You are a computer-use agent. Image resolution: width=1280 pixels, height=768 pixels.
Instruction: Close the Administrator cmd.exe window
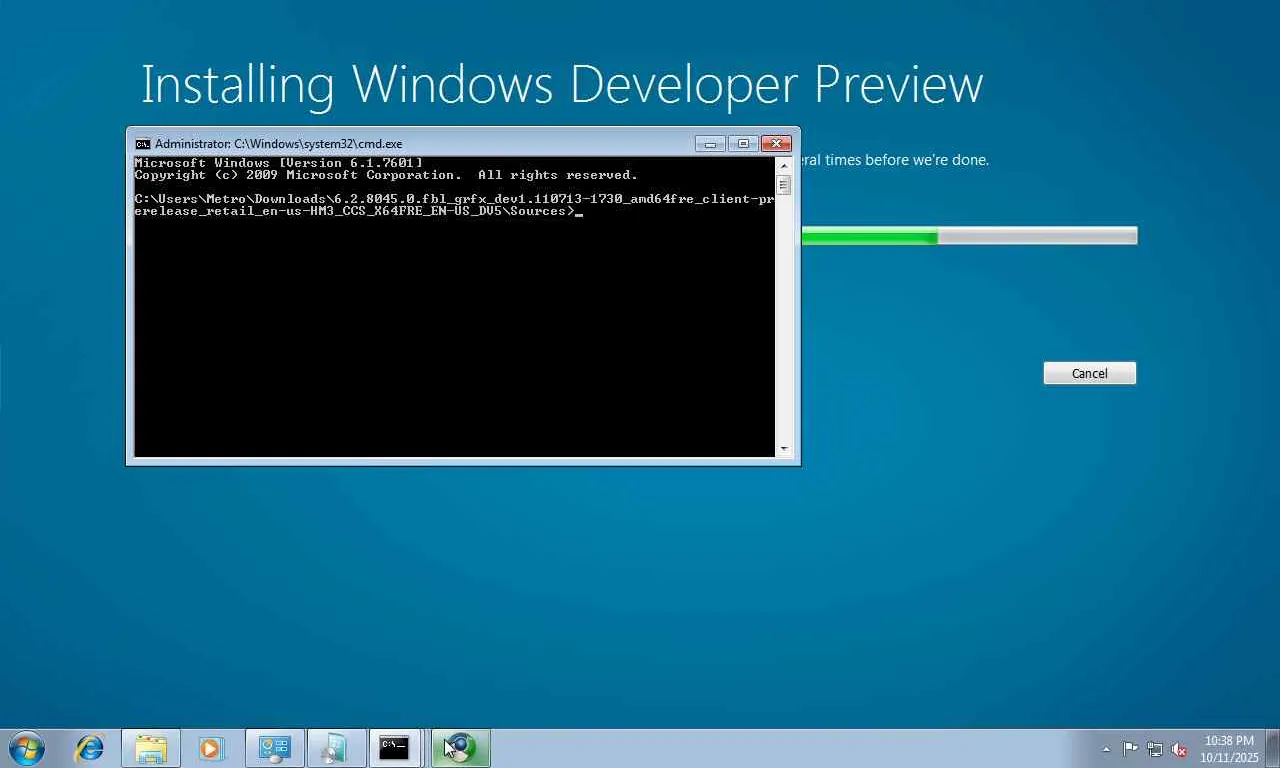click(776, 143)
